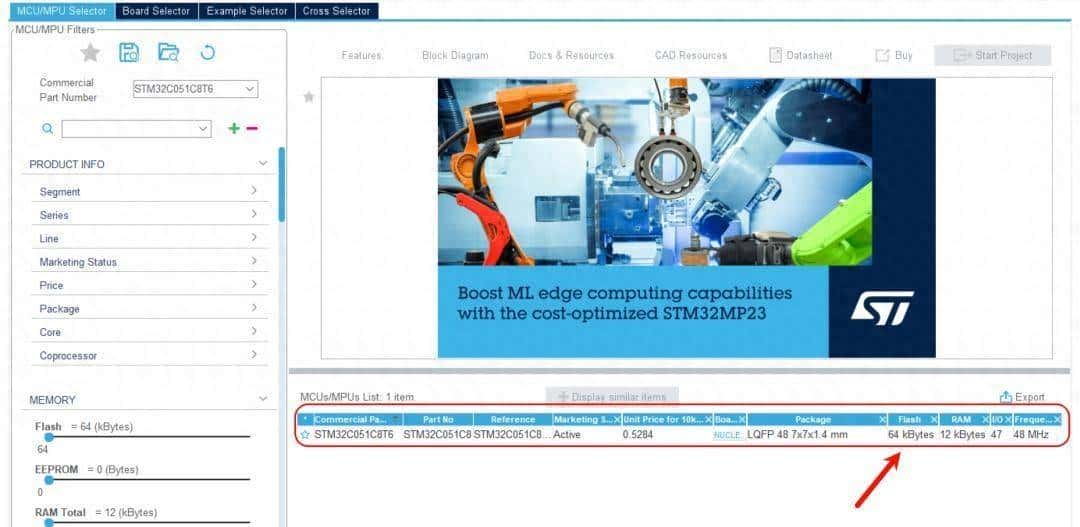Click the save search filters icon
Screen dimensions: 1080x527
pyautogui.click(x=129, y=53)
